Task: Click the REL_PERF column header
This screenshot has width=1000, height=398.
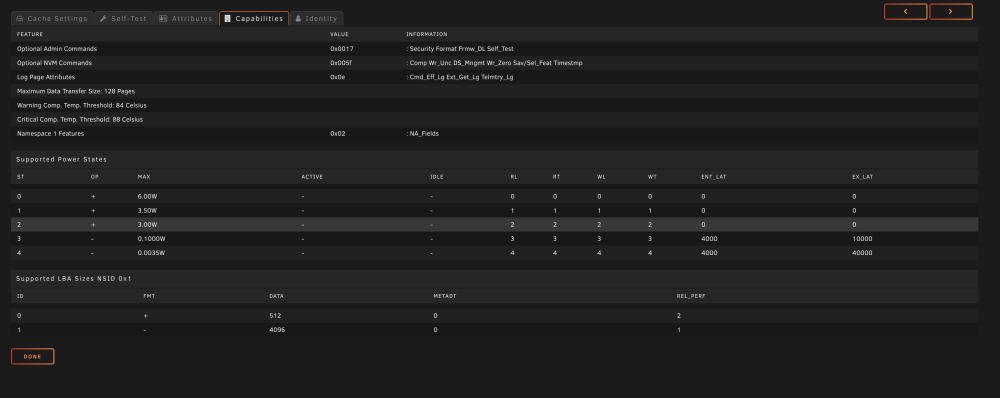Action: [691, 296]
